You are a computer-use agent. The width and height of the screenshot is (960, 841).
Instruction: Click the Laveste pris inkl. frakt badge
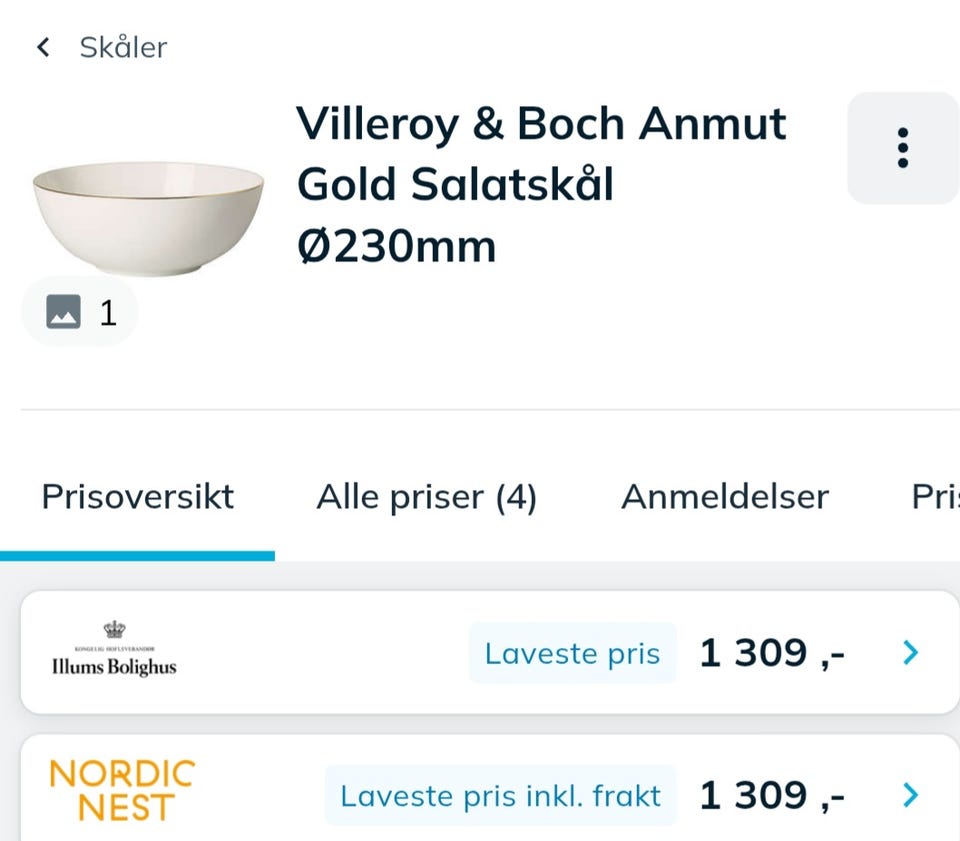click(x=499, y=795)
